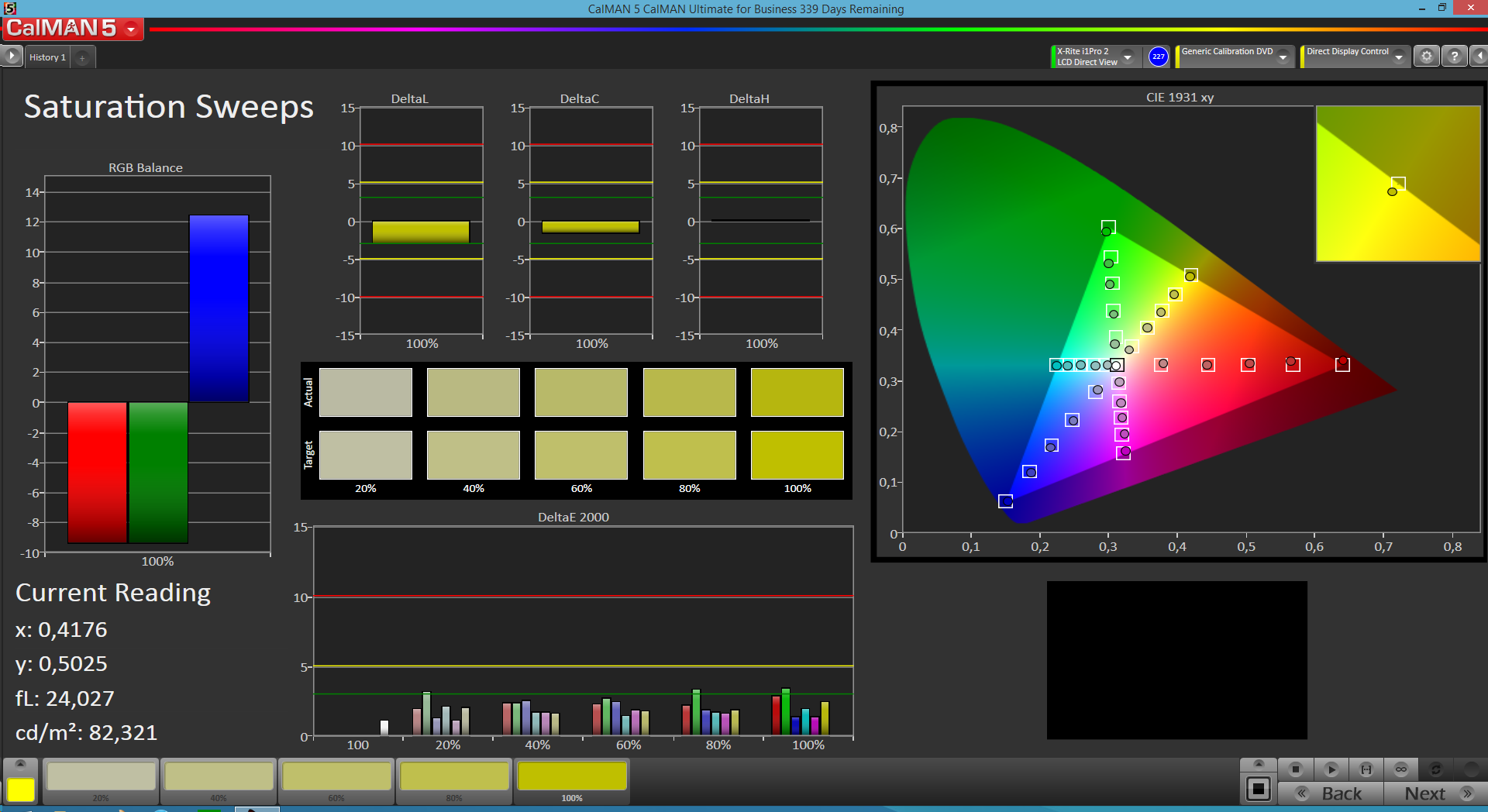
Task: Expand the yellow color selector up arrow
Action: [21, 764]
